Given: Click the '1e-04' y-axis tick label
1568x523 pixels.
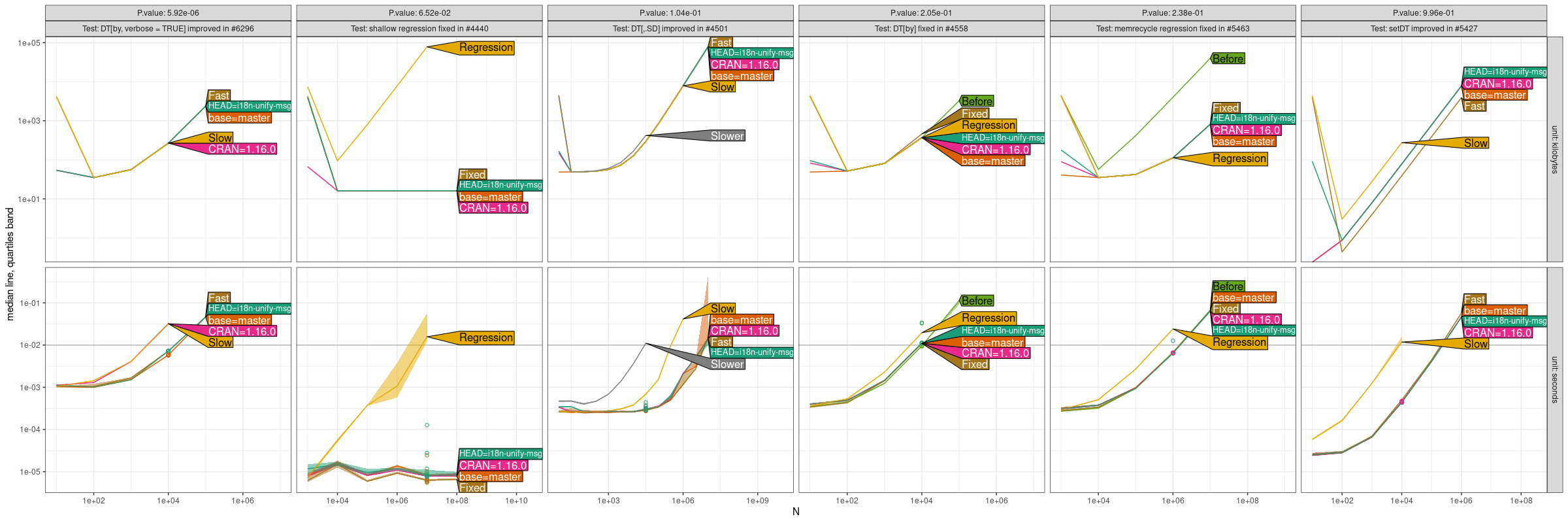Looking at the screenshot, I should (x=30, y=430).
